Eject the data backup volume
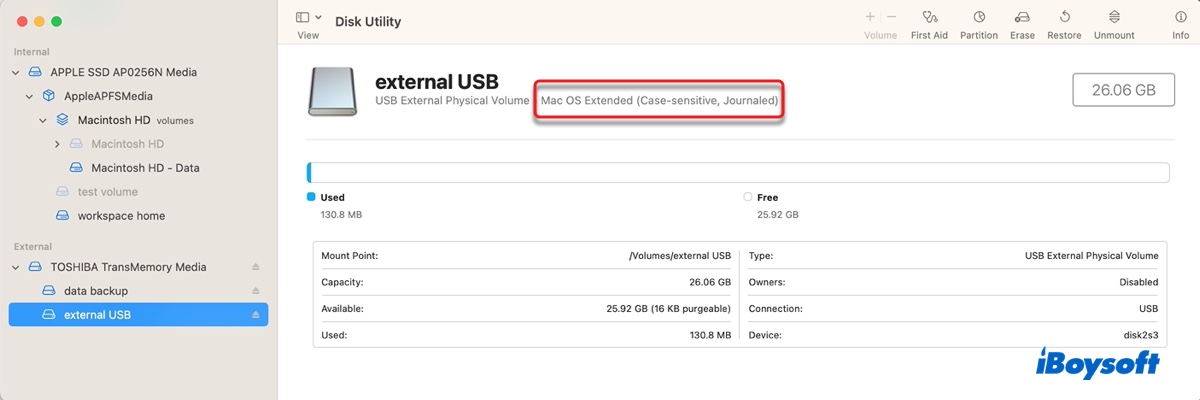The width and height of the screenshot is (1200, 400). coord(255,291)
